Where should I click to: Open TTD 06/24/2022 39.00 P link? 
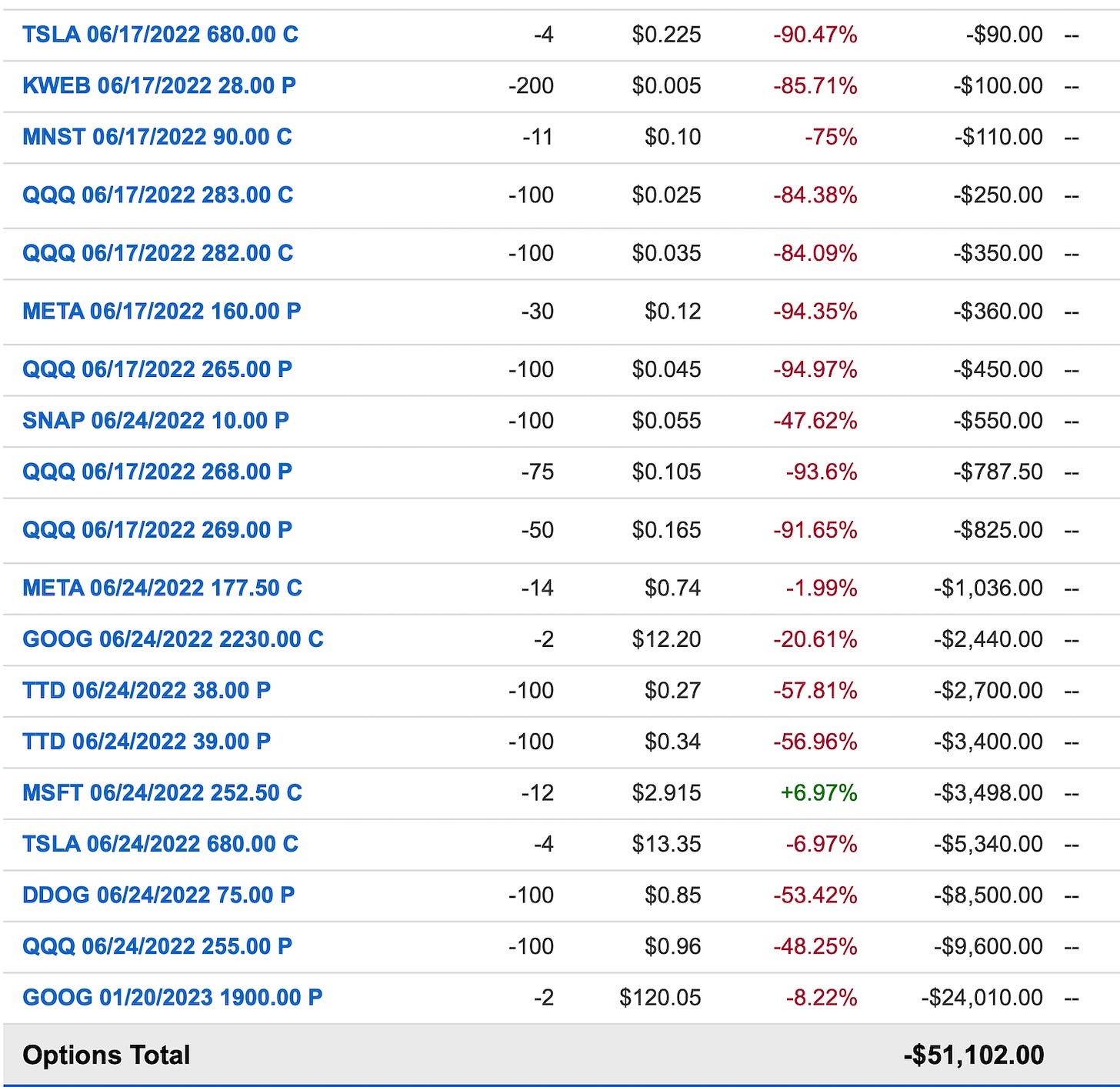[146, 742]
